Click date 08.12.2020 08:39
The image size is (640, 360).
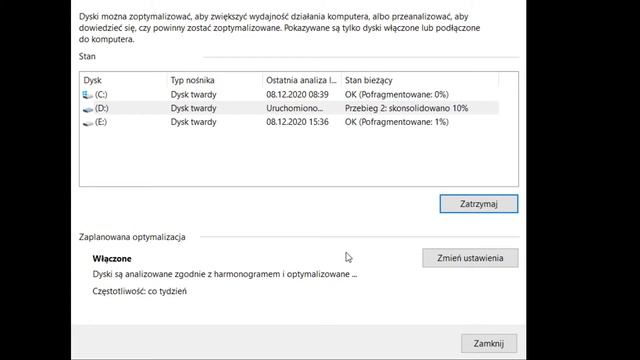point(297,95)
